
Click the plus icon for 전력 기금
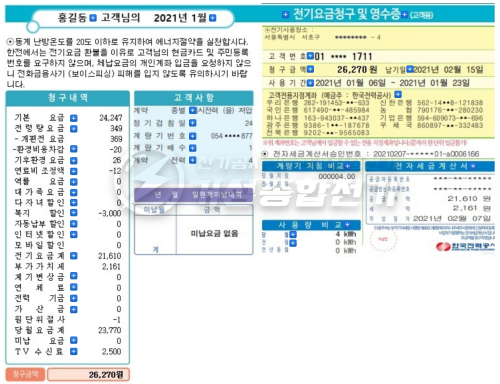click(74, 298)
